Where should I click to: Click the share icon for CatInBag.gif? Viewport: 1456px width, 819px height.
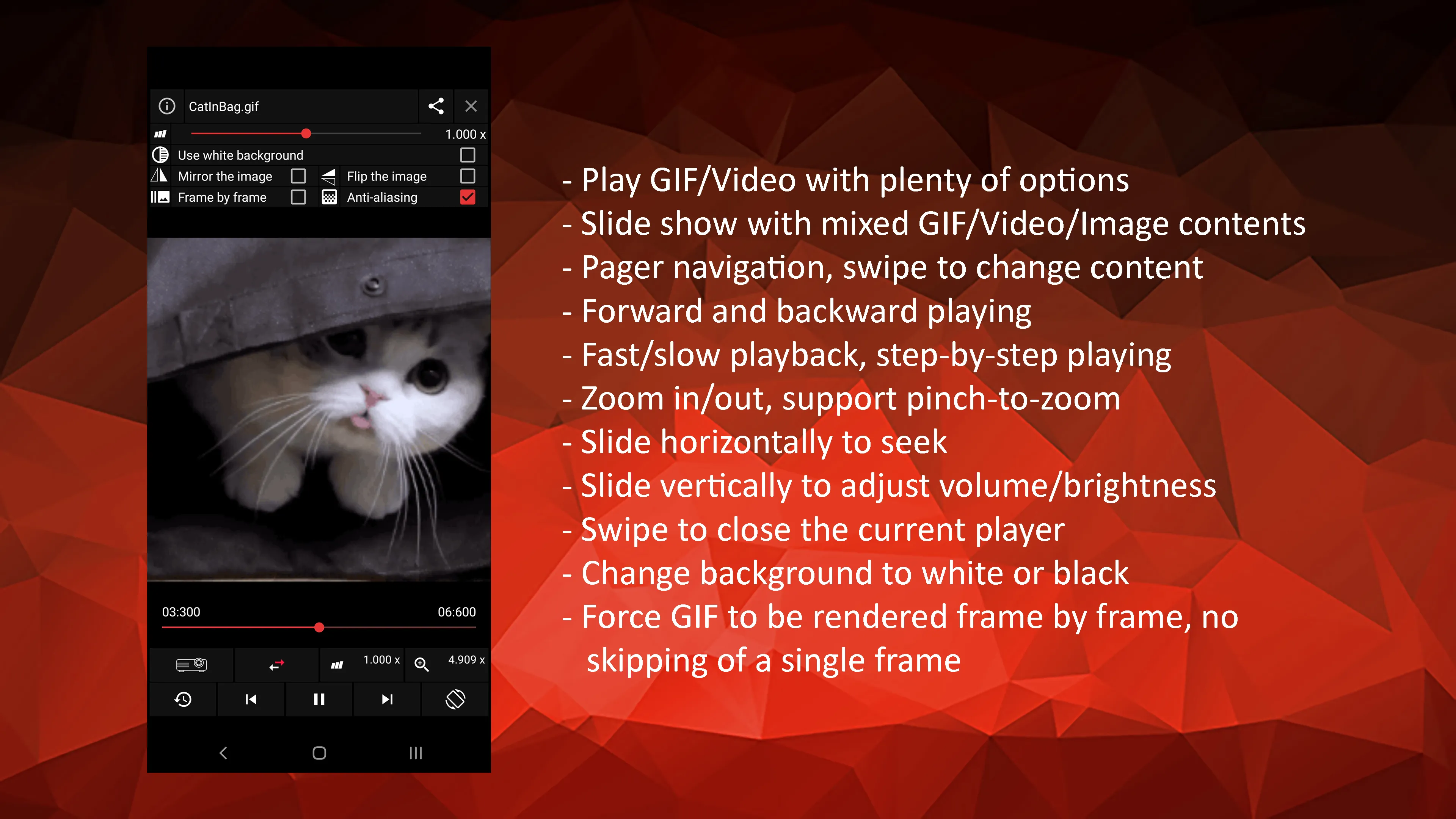click(436, 105)
